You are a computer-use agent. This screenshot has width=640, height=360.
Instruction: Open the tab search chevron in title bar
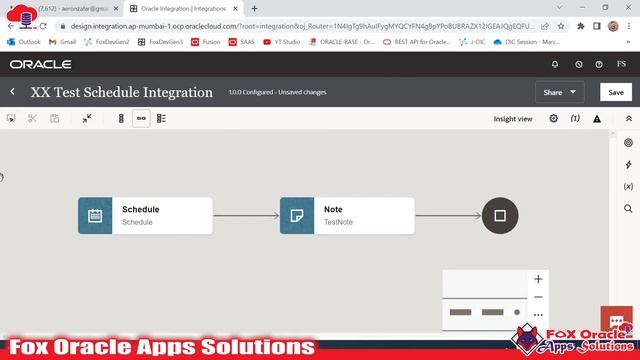560,7
